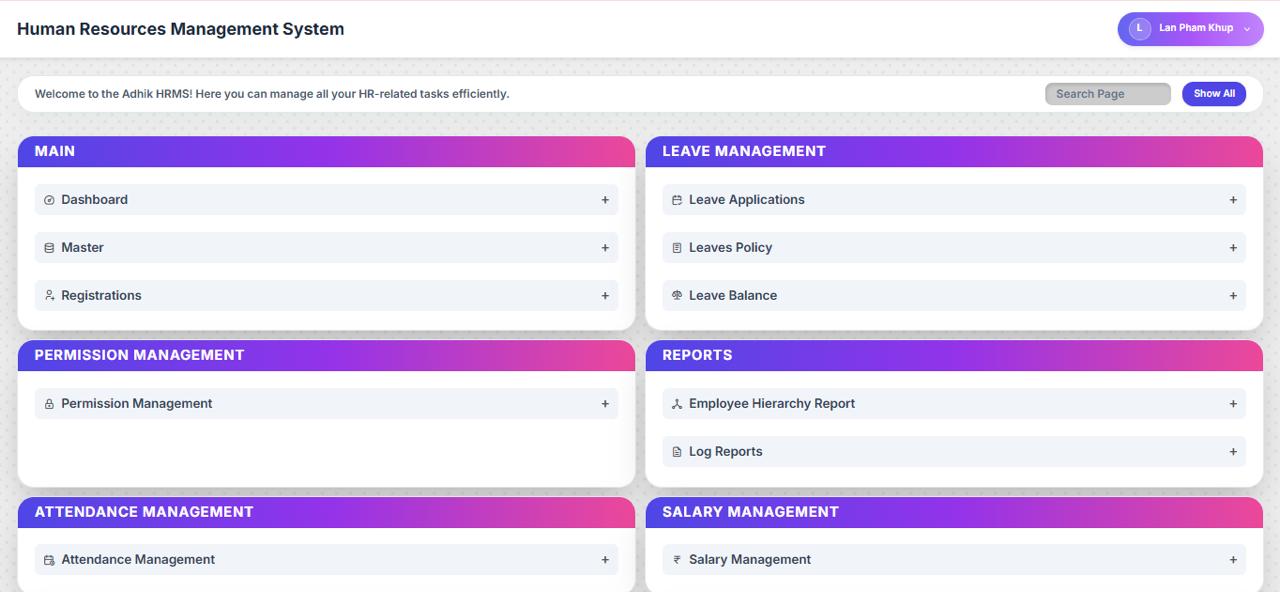Screen dimensions: 1280x592
Task: Select the Leave Balance menu entry
Action: pyautogui.click(x=733, y=296)
